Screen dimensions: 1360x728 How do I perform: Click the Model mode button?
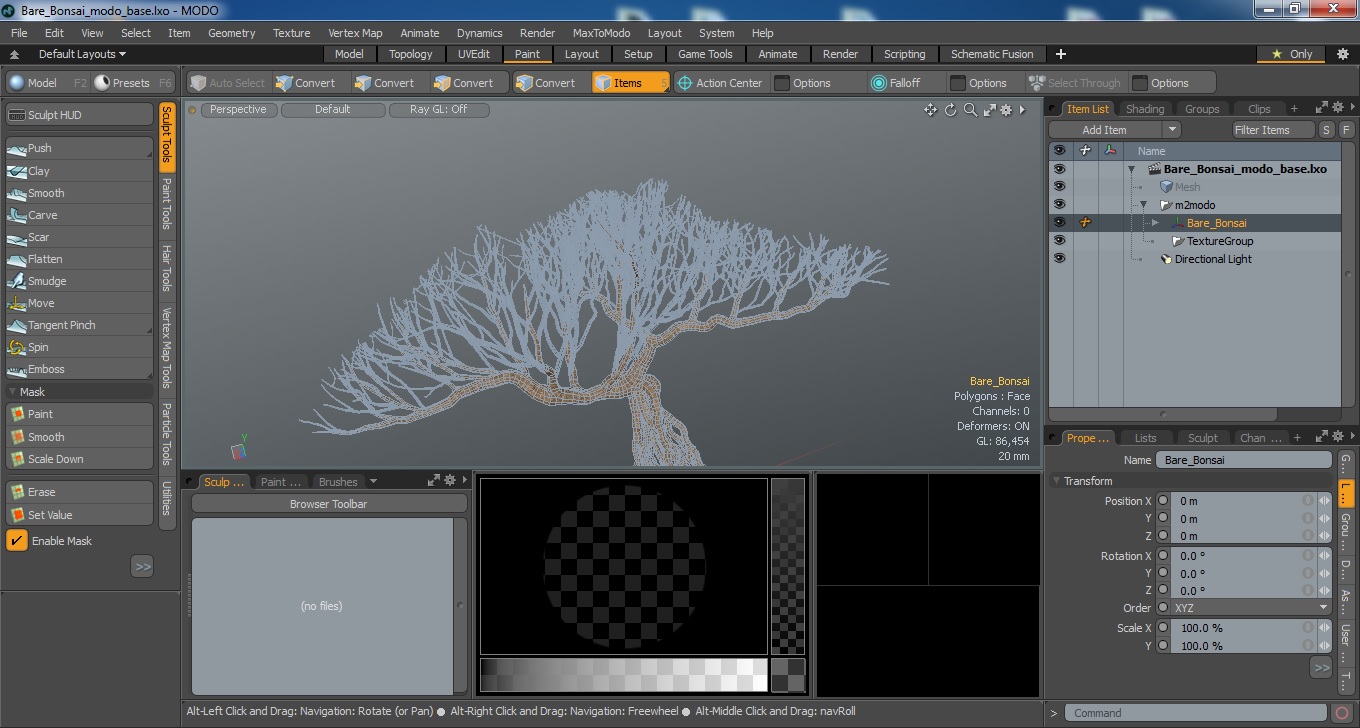[x=47, y=83]
